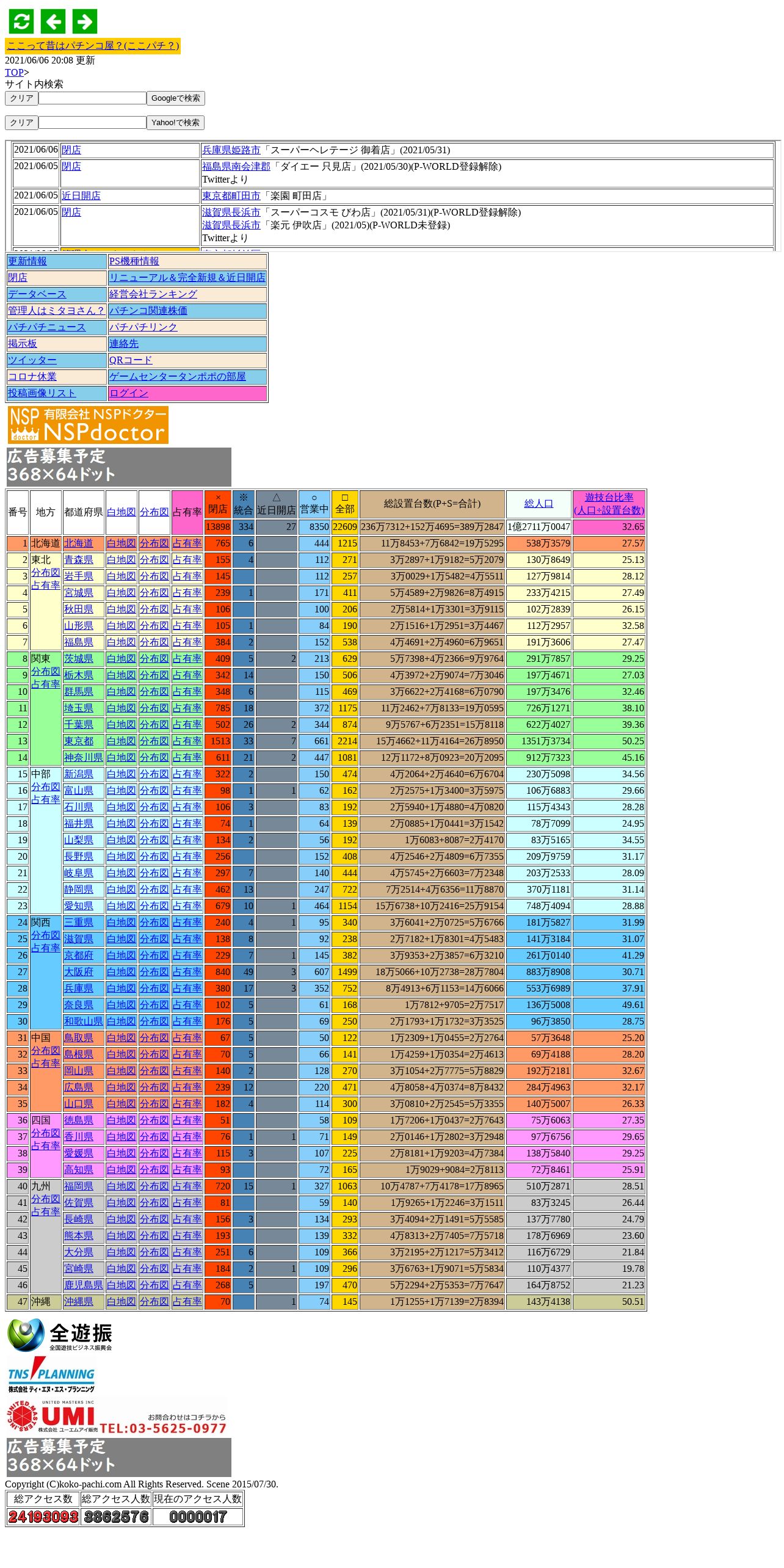The width and height of the screenshot is (784, 1568).
Task: Click the 東京都 closed count 1513 cell
Action: coord(218,741)
